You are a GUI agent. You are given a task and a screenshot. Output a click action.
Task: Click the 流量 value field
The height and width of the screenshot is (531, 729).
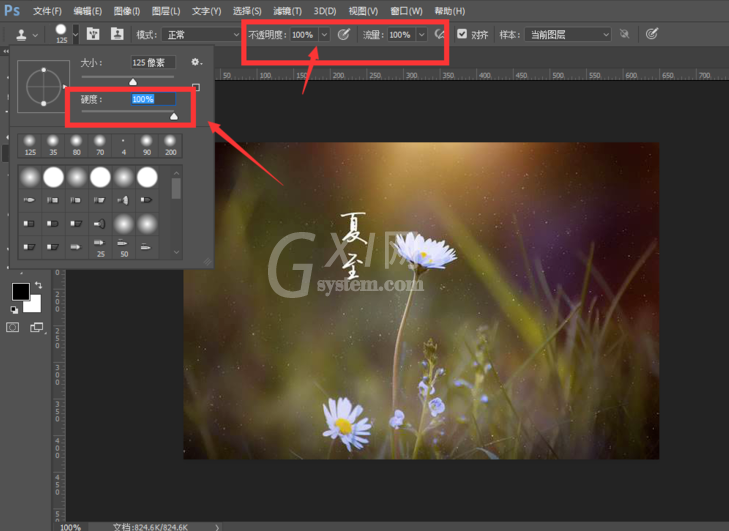(401, 34)
